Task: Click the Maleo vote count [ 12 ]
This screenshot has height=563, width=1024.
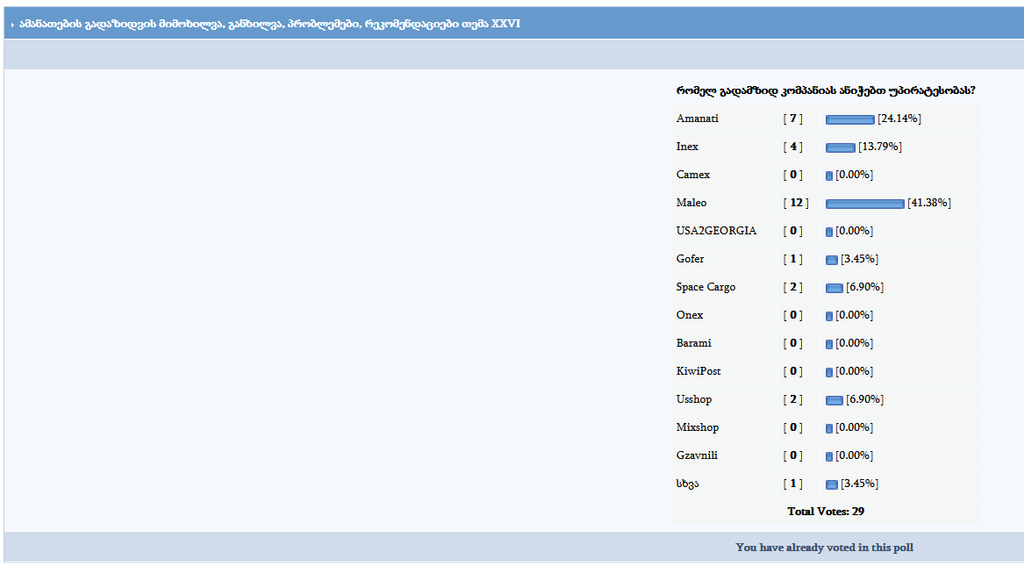Action: (x=795, y=202)
